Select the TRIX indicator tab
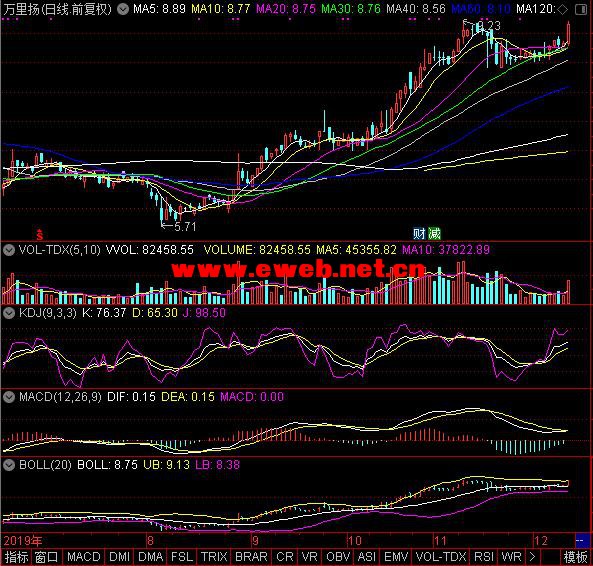The image size is (593, 566). tap(214, 557)
